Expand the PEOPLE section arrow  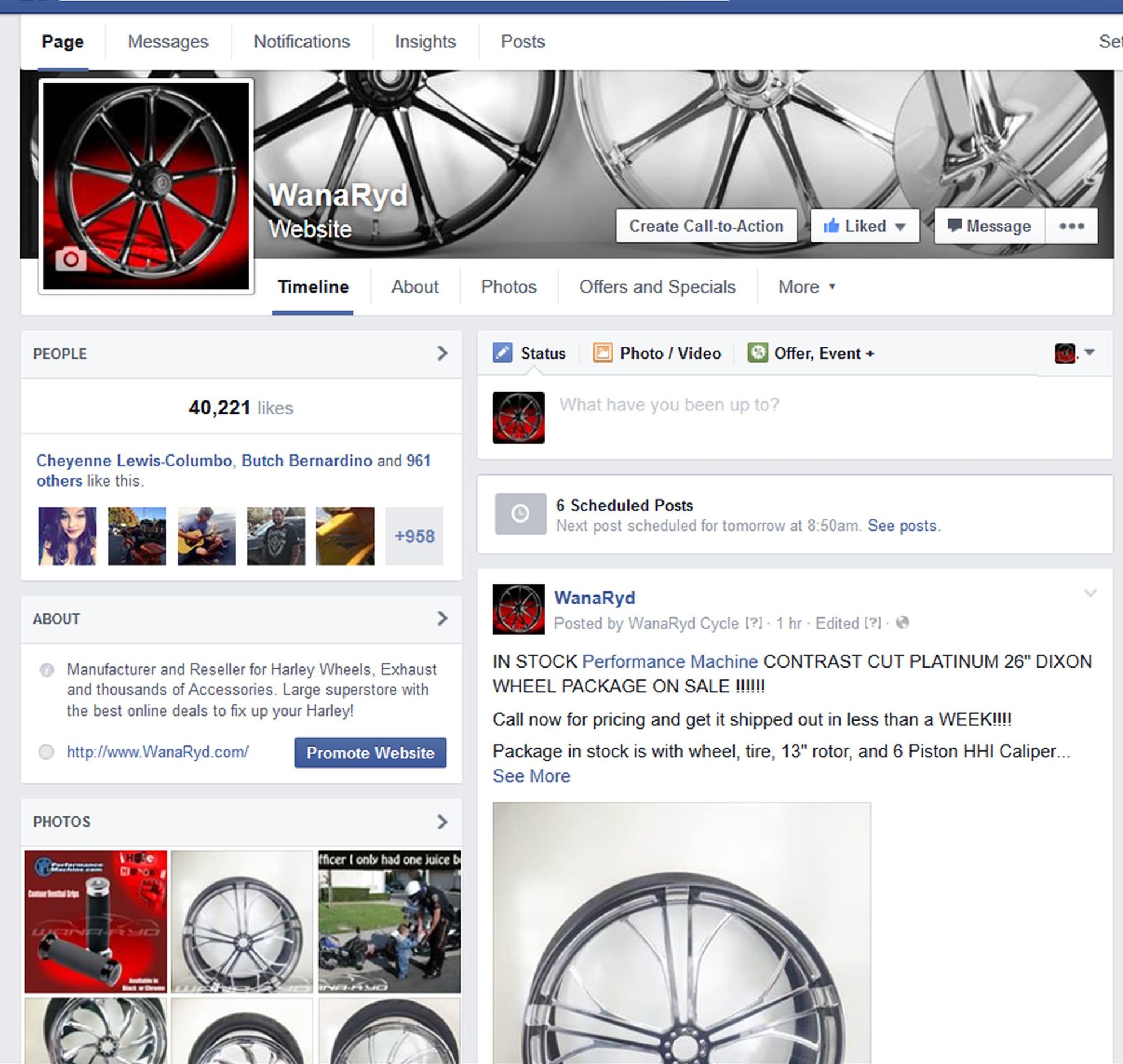pos(443,354)
